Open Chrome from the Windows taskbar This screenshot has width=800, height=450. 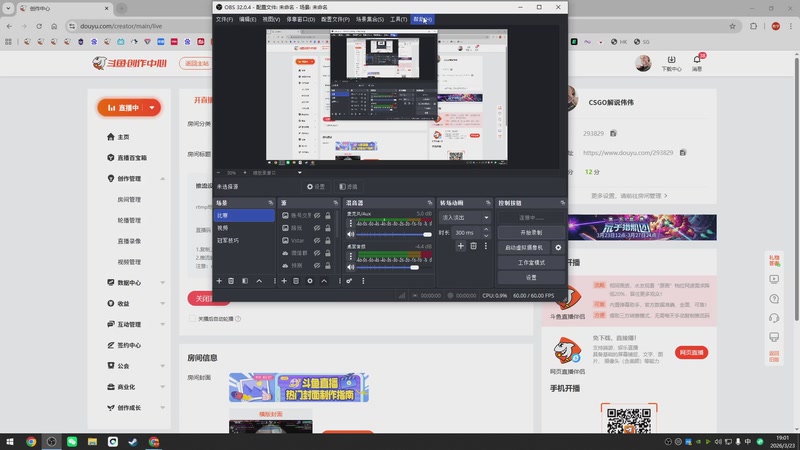(31, 442)
